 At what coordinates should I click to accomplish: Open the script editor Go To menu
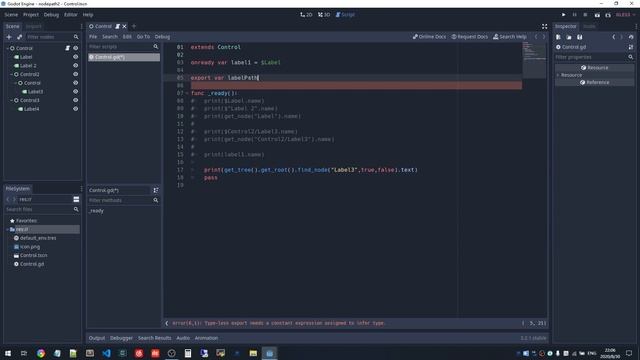tap(143, 37)
